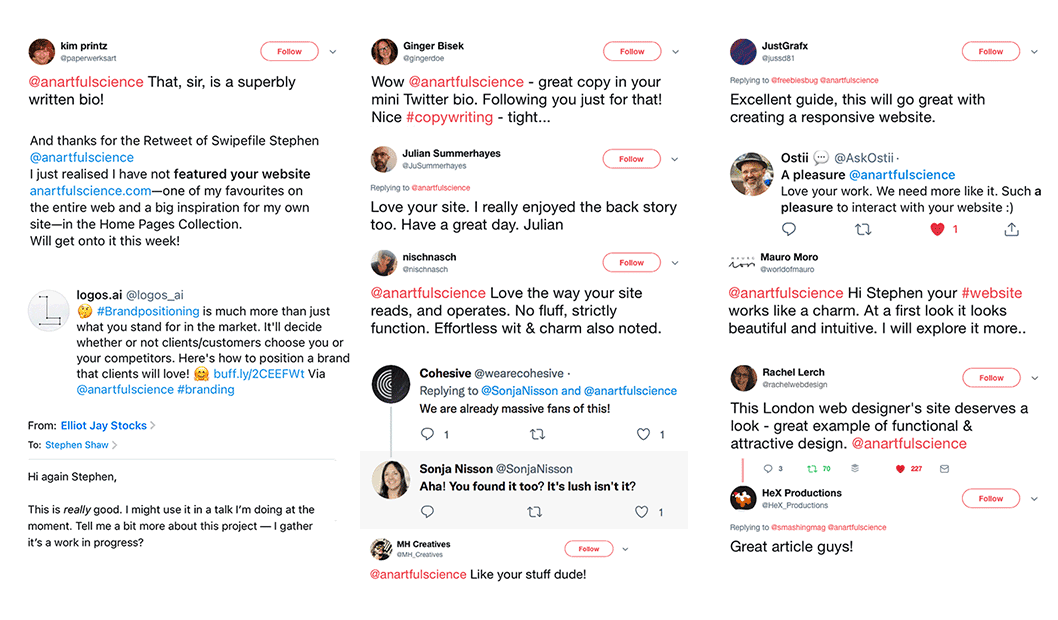Open the anartfulscience.com link
The width and height of the screenshot is (1058, 620).
(90, 191)
